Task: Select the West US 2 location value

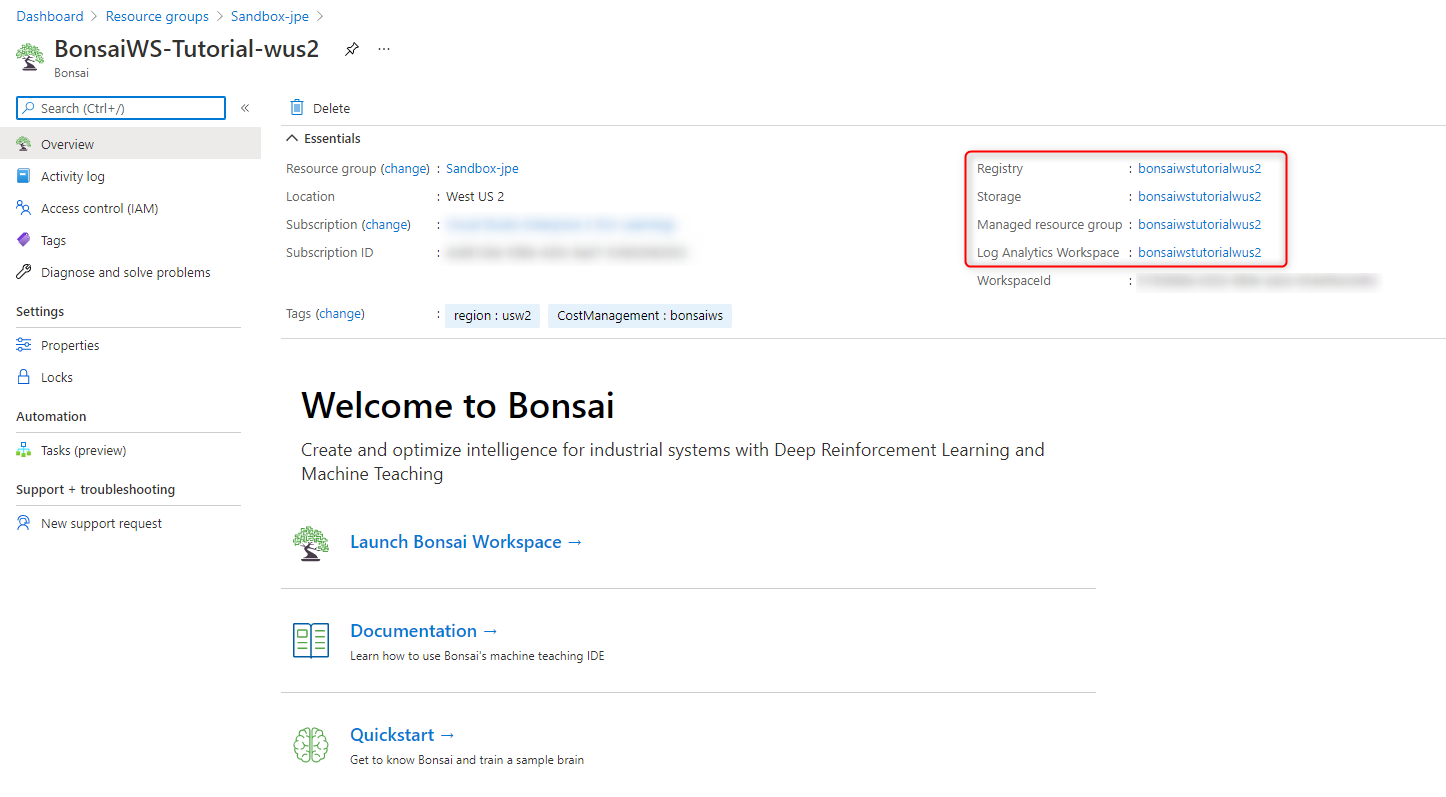Action: pos(475,197)
